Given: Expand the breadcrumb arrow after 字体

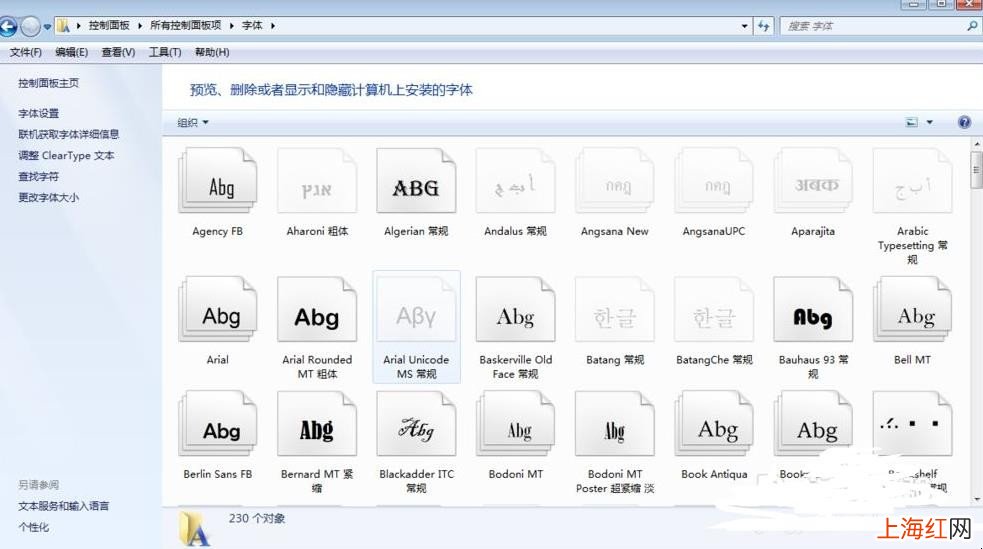Looking at the screenshot, I should 273,26.
